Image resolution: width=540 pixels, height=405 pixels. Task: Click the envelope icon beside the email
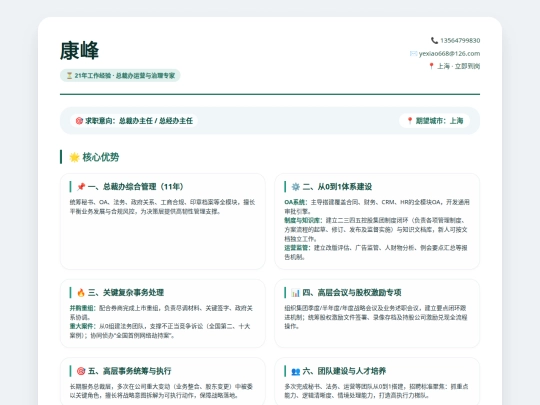click(x=413, y=53)
